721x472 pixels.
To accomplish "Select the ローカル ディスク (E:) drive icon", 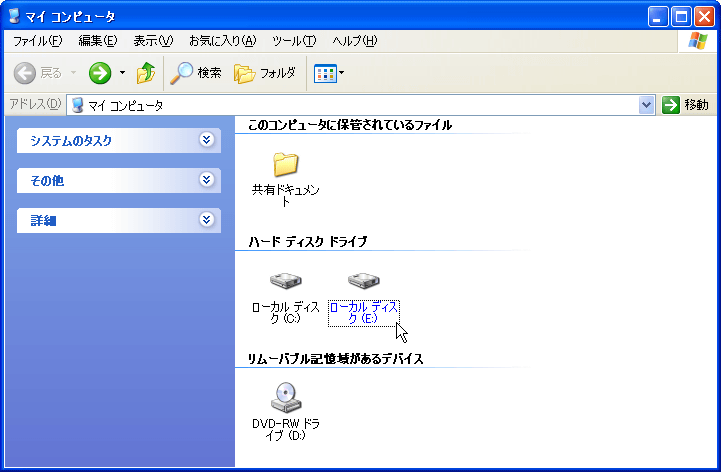I will tap(364, 280).
